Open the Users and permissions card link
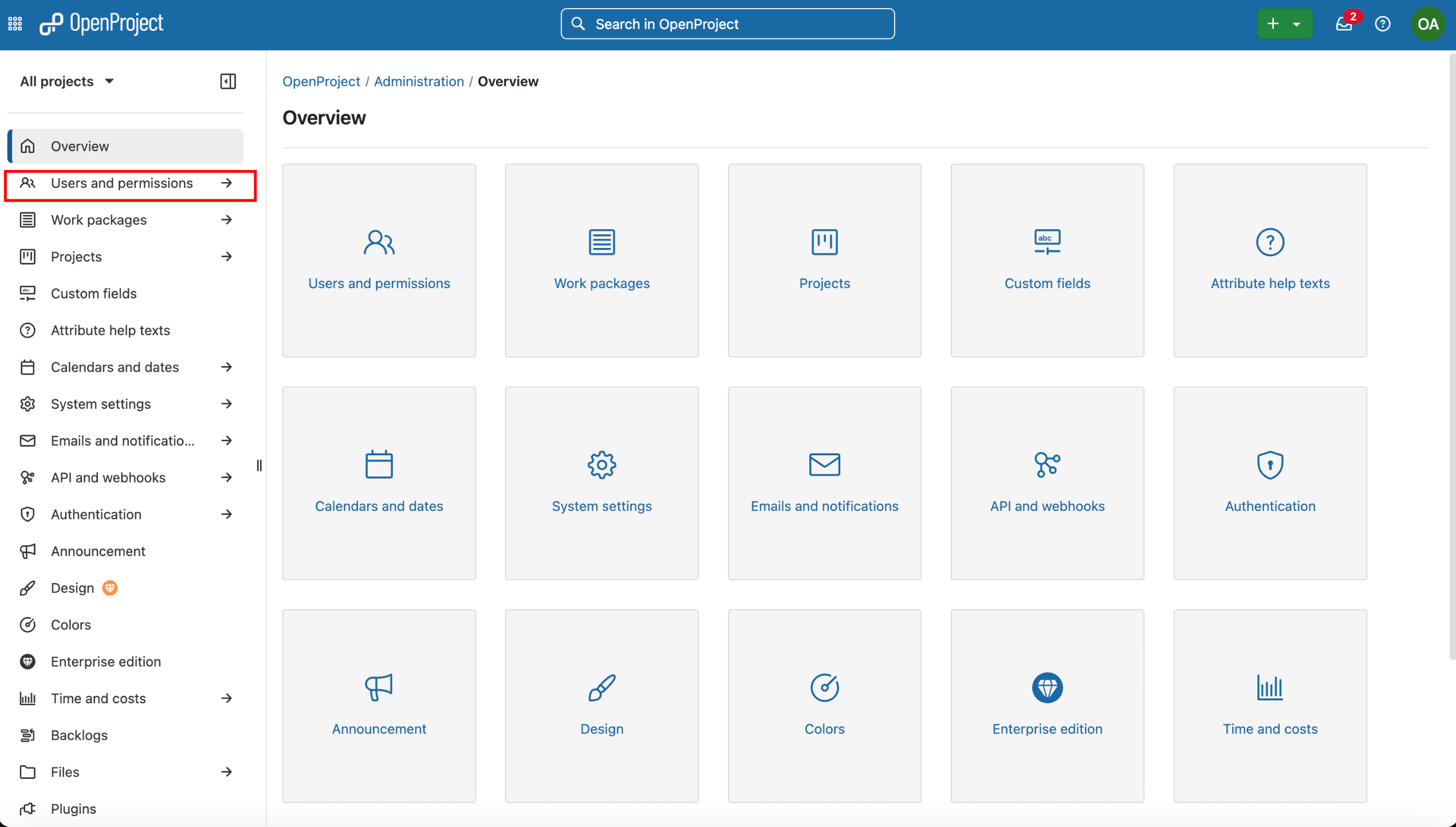Screen dimensions: 1456x827 [x=379, y=283]
